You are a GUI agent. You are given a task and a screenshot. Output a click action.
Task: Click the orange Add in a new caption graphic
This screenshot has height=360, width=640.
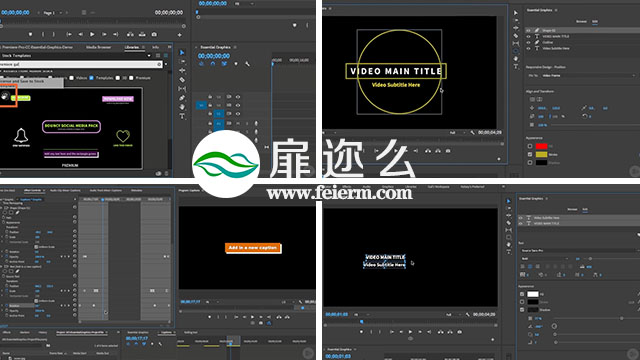pyautogui.click(x=253, y=248)
